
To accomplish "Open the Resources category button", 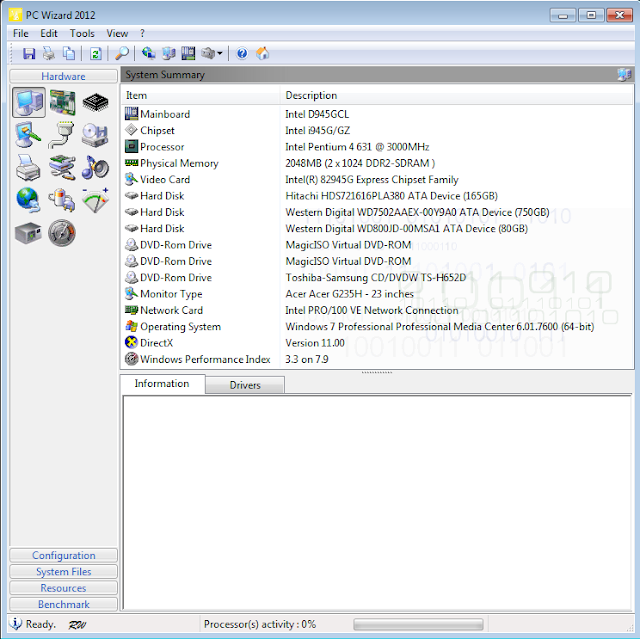I will [63, 588].
